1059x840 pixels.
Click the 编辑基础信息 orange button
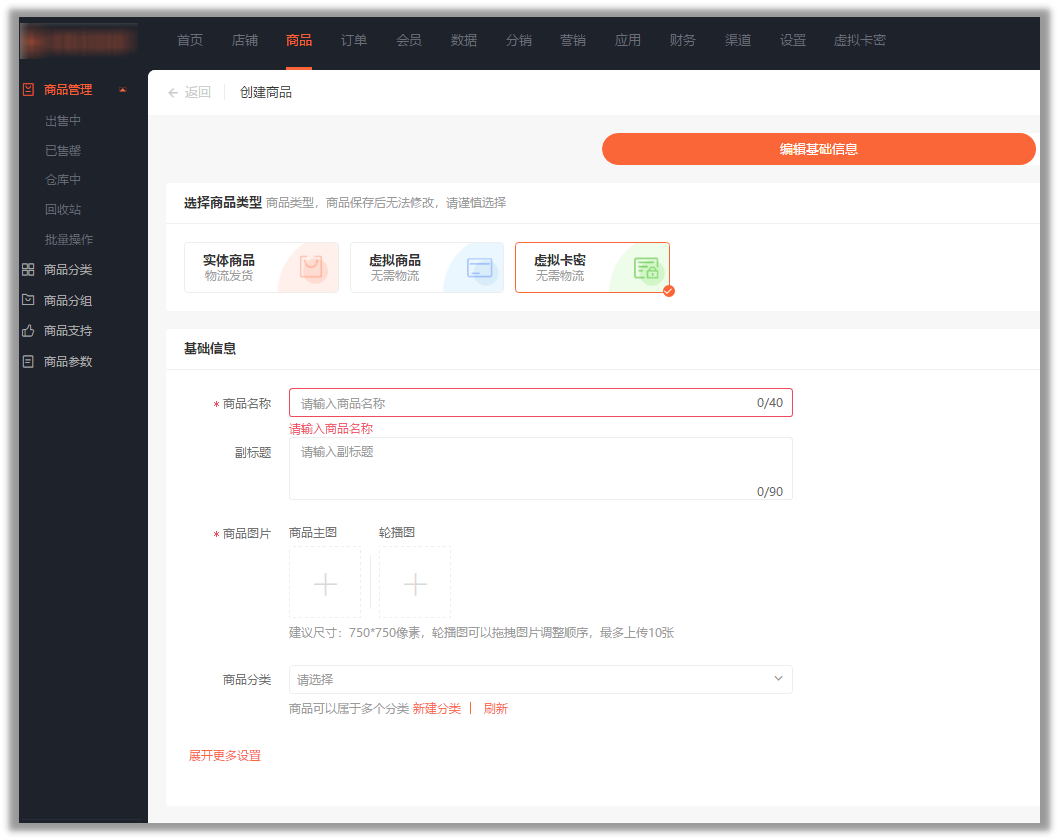818,149
